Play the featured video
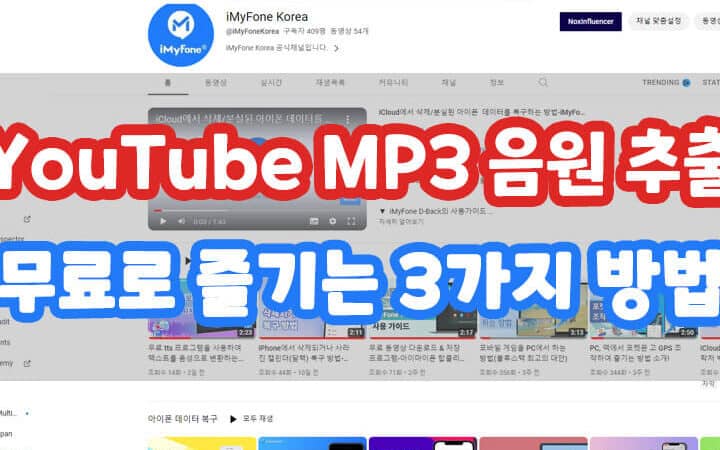The height and width of the screenshot is (450, 720). tap(163, 221)
